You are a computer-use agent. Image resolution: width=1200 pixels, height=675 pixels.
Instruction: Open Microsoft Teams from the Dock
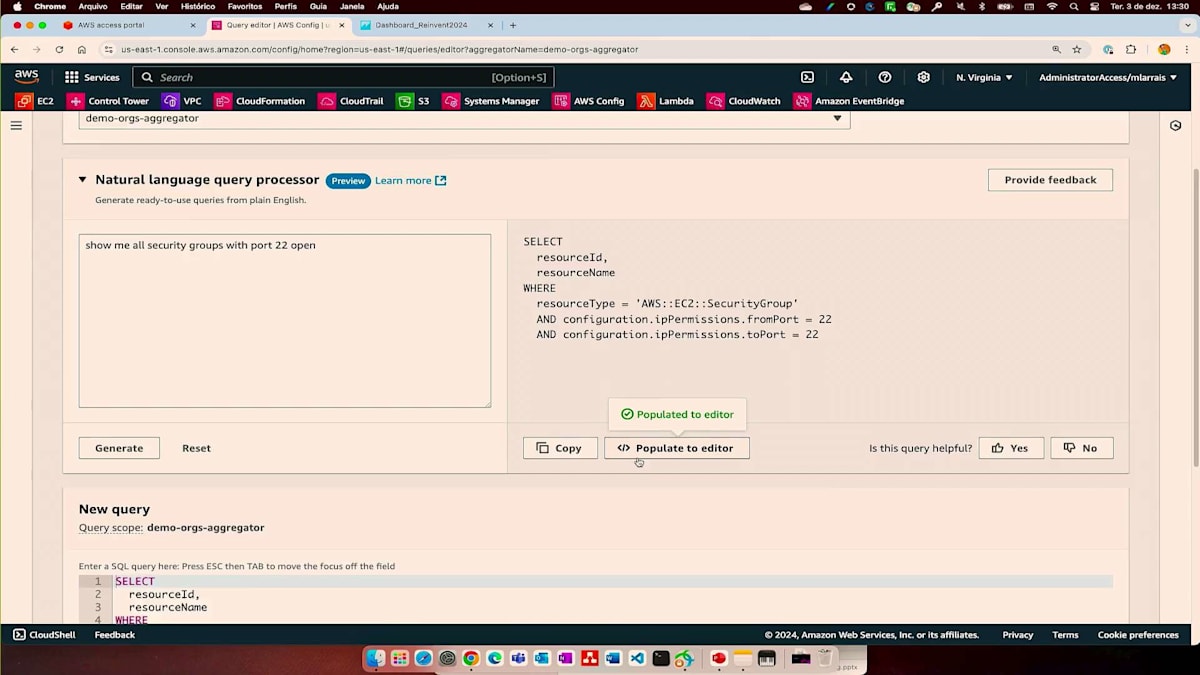(518, 658)
